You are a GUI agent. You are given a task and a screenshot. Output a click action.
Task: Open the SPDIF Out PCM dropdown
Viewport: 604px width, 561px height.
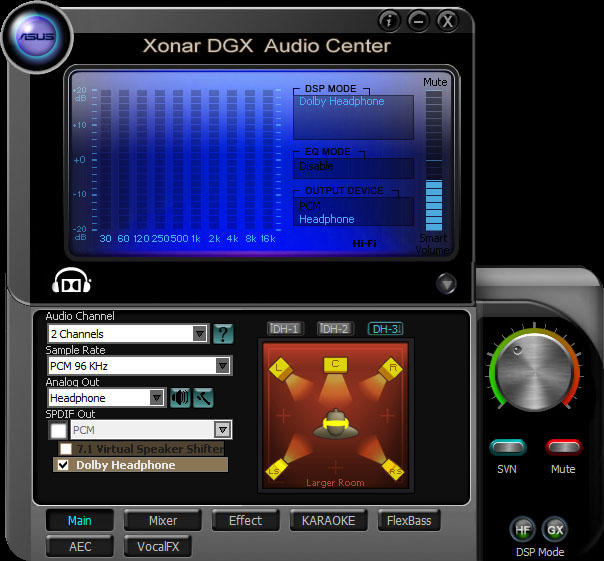coord(151,430)
